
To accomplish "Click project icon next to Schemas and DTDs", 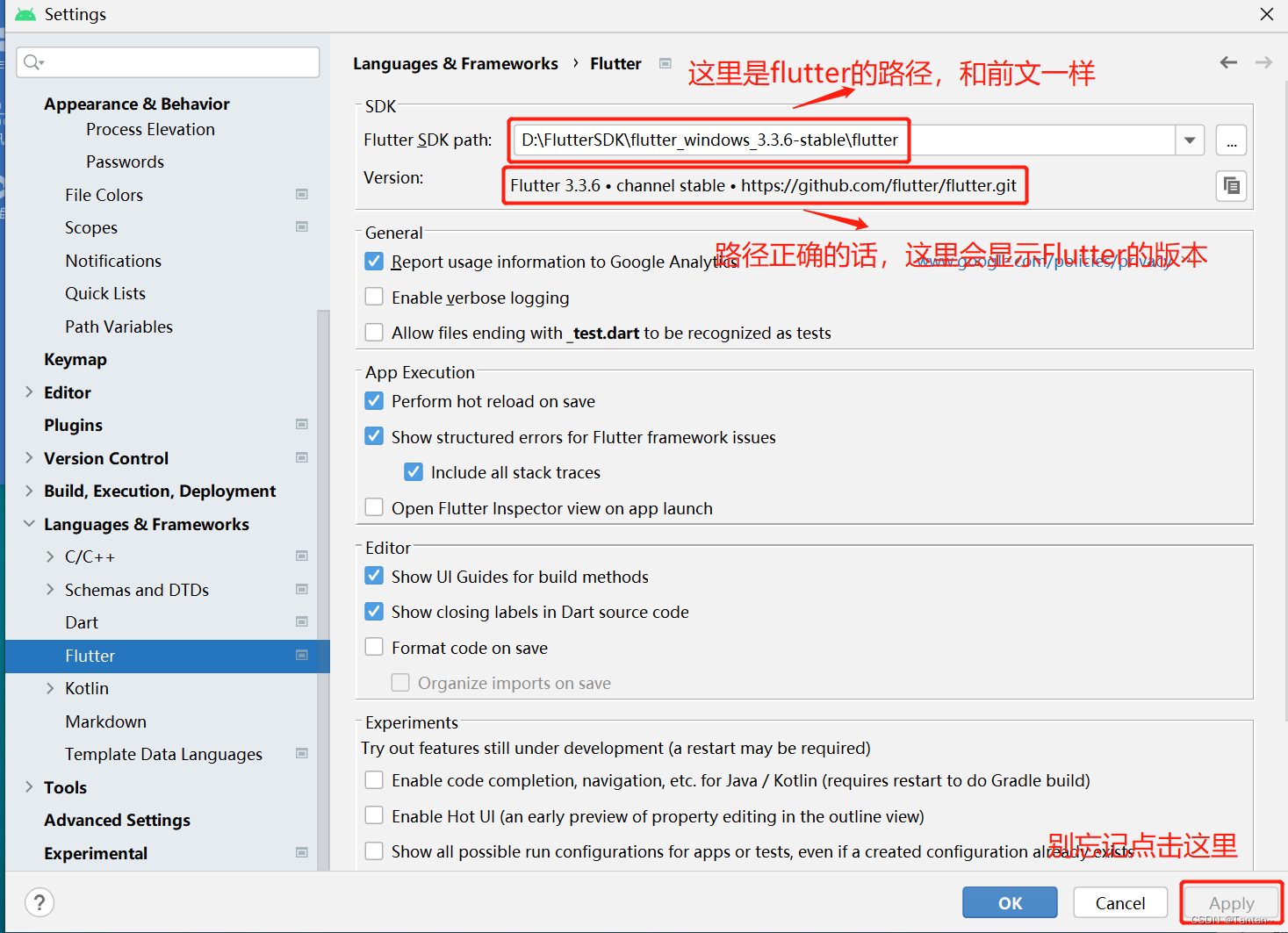I will pos(302,589).
